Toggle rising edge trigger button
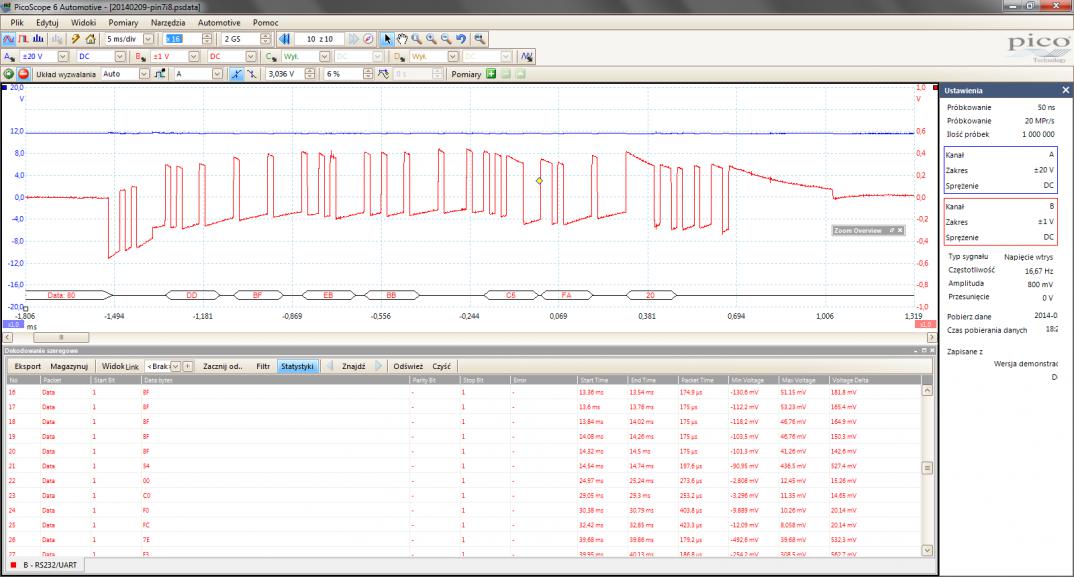Screen dimensions: 1074x577 [x=235, y=73]
